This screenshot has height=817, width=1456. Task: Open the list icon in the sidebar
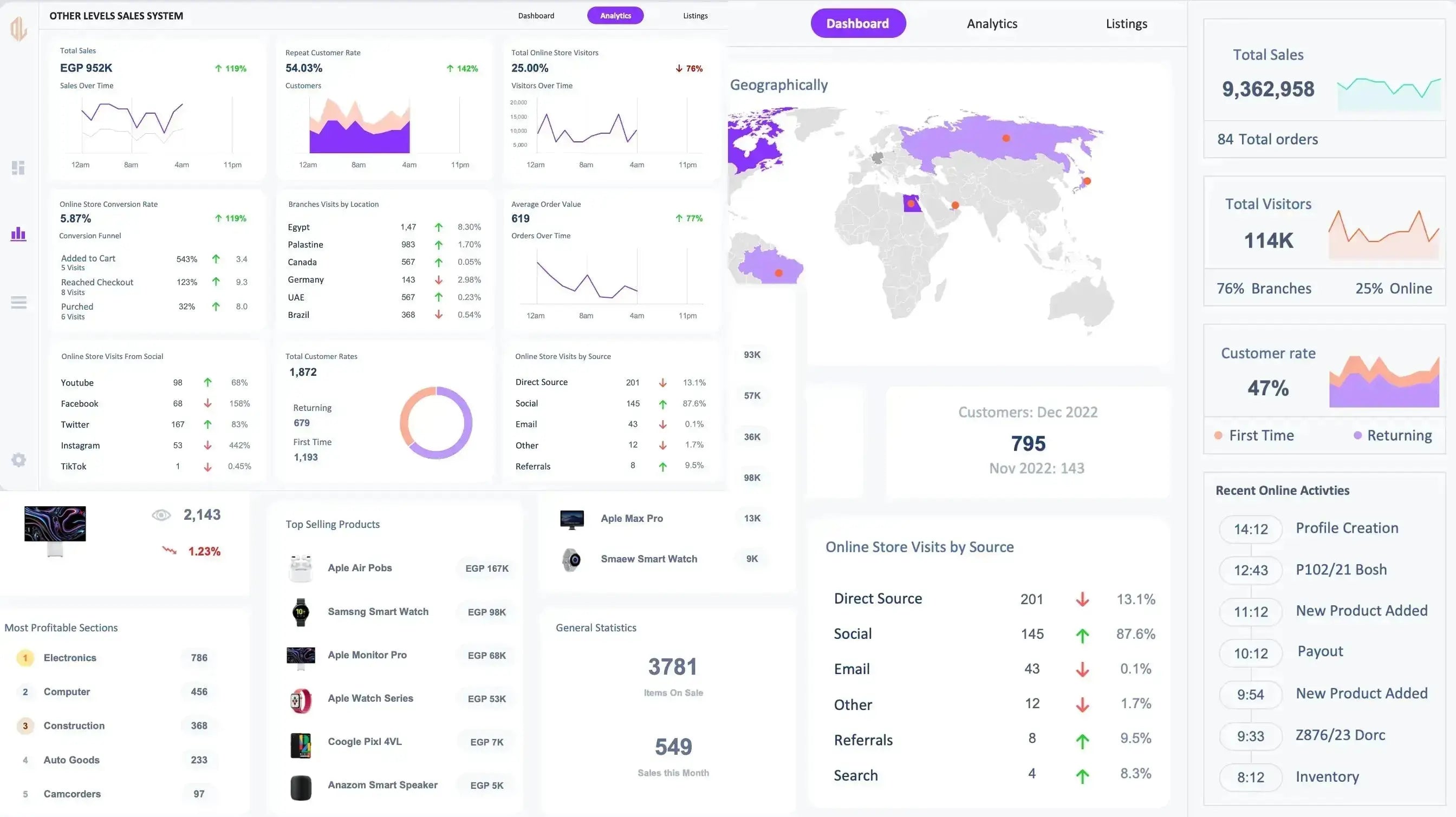point(18,302)
